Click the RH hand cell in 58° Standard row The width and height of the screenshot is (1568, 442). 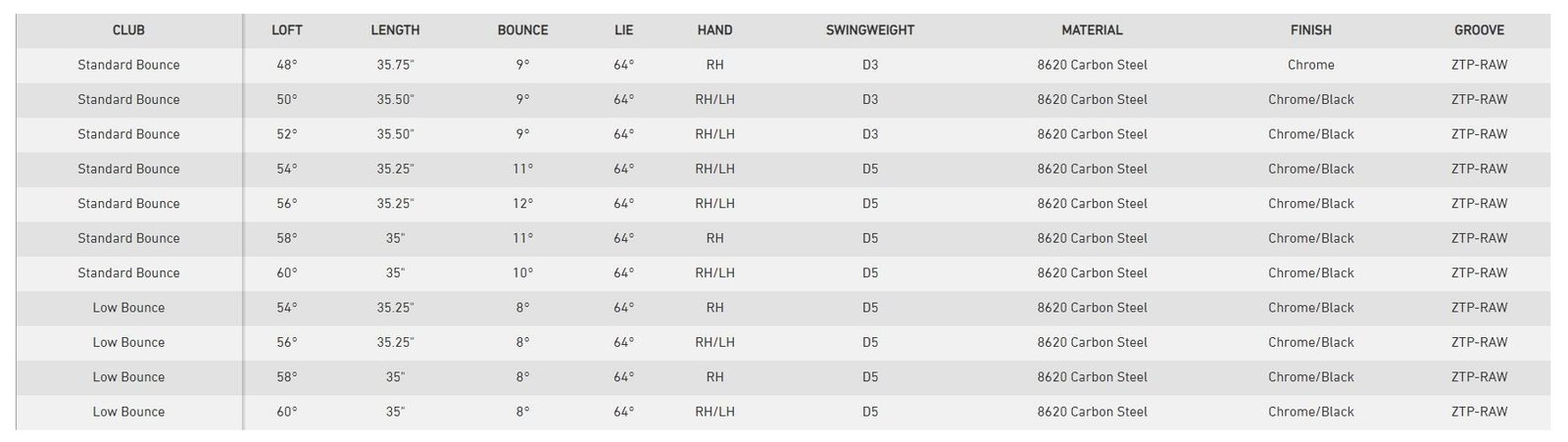[x=714, y=238]
